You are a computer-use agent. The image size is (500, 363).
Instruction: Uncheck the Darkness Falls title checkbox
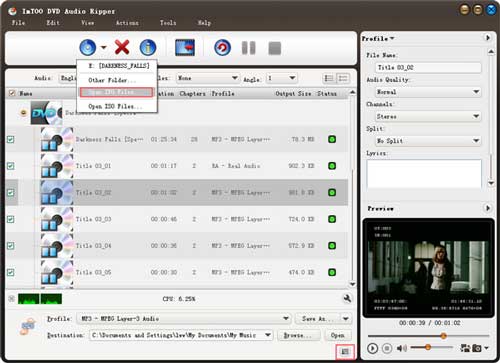click(11, 139)
